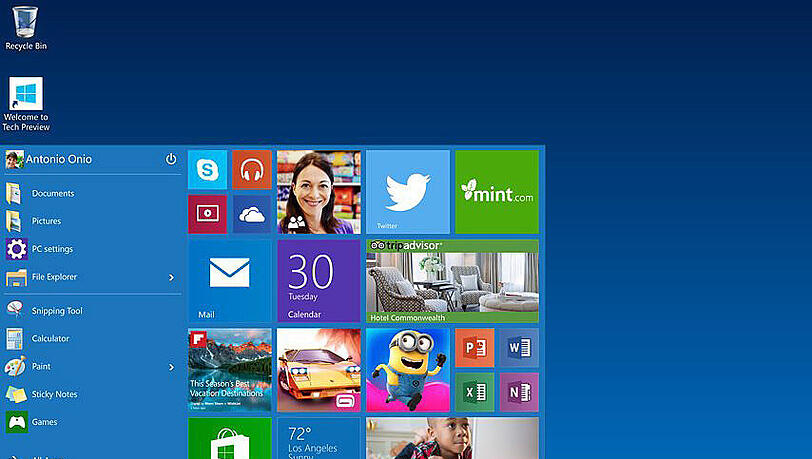Viewport: 812px width, 459px height.
Task: Expand the Paint jump list arrow
Action: click(171, 367)
